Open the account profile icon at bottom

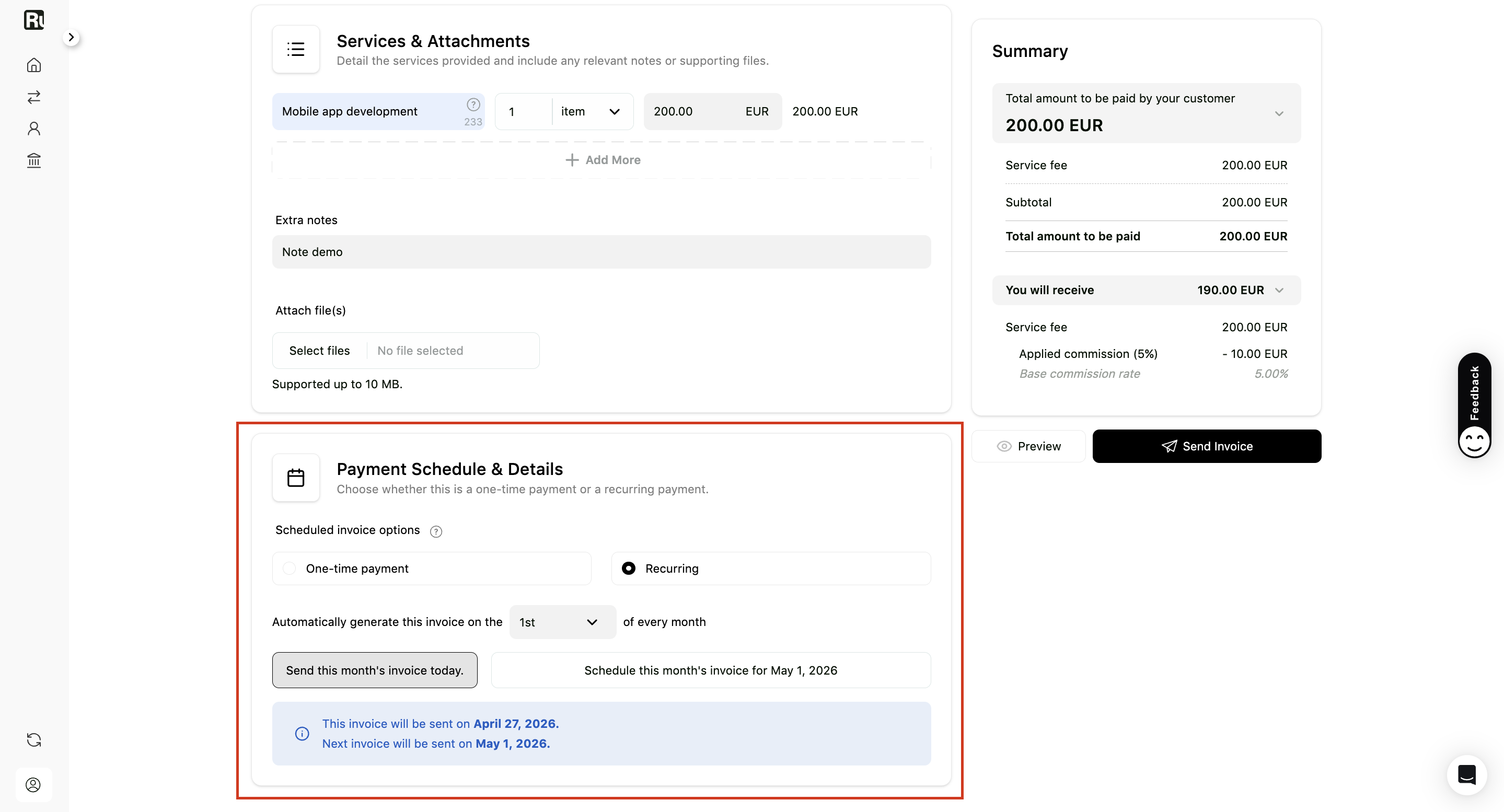pos(33,784)
